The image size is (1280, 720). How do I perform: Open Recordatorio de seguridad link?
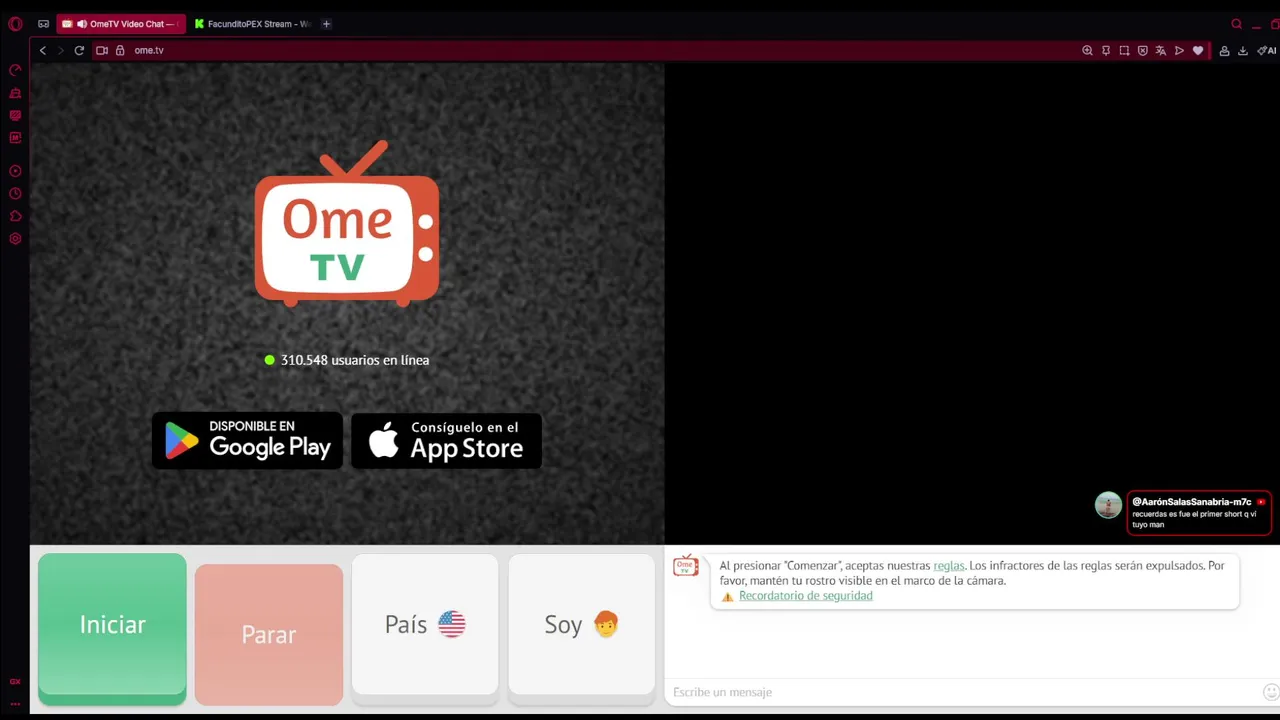point(806,596)
